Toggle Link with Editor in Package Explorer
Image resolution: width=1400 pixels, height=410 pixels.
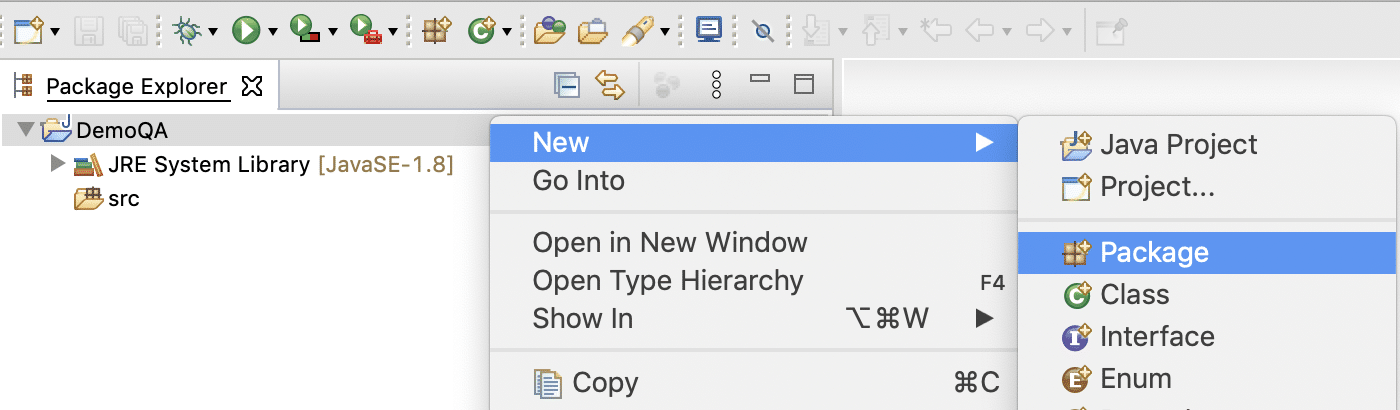click(x=609, y=85)
